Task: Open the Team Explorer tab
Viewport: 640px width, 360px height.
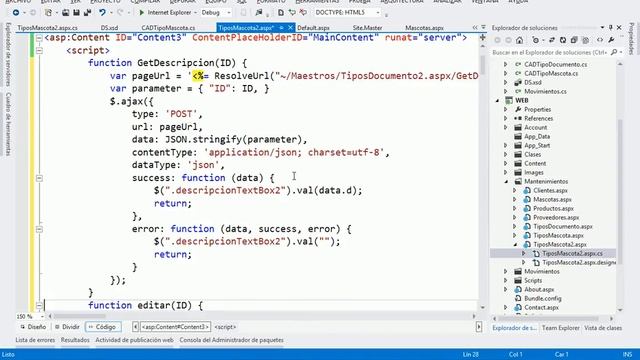Action: 560,328
